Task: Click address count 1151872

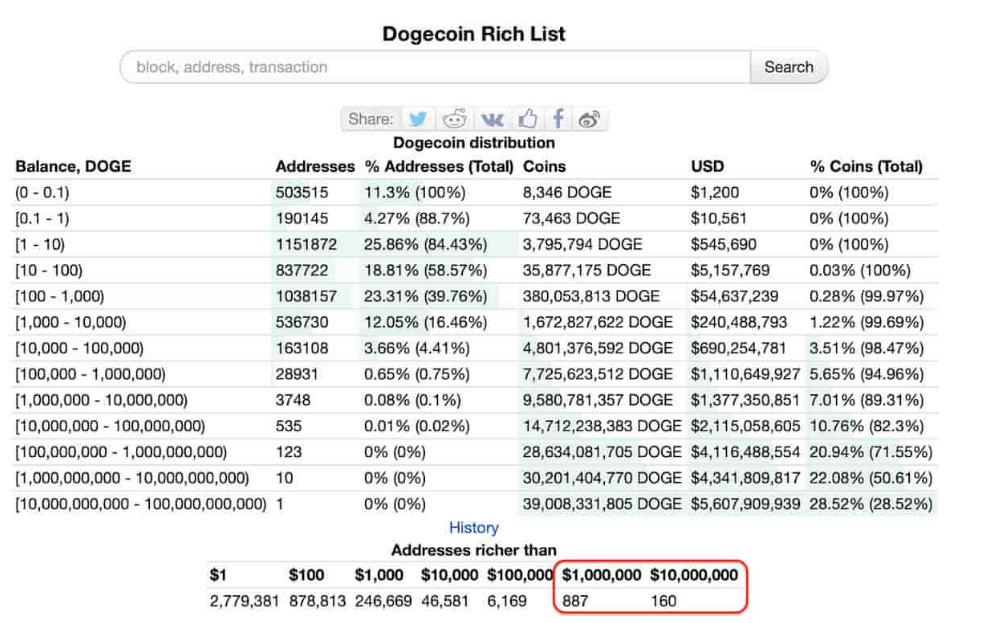Action: 306,245
